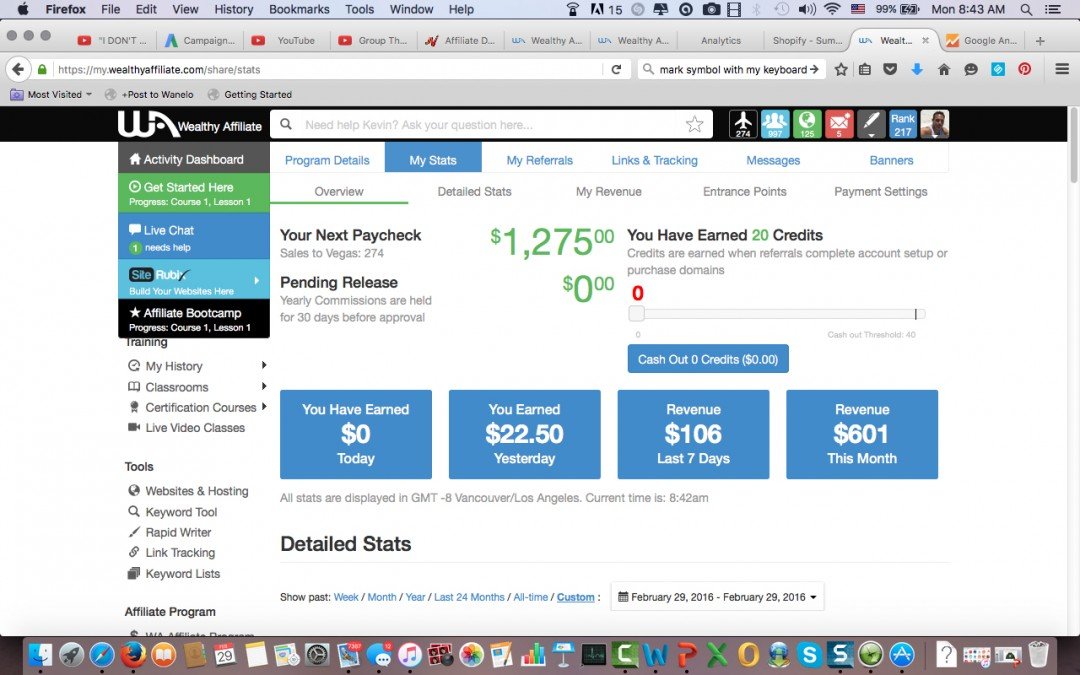Open the profile photo avatar
The height and width of the screenshot is (675, 1080).
click(935, 125)
